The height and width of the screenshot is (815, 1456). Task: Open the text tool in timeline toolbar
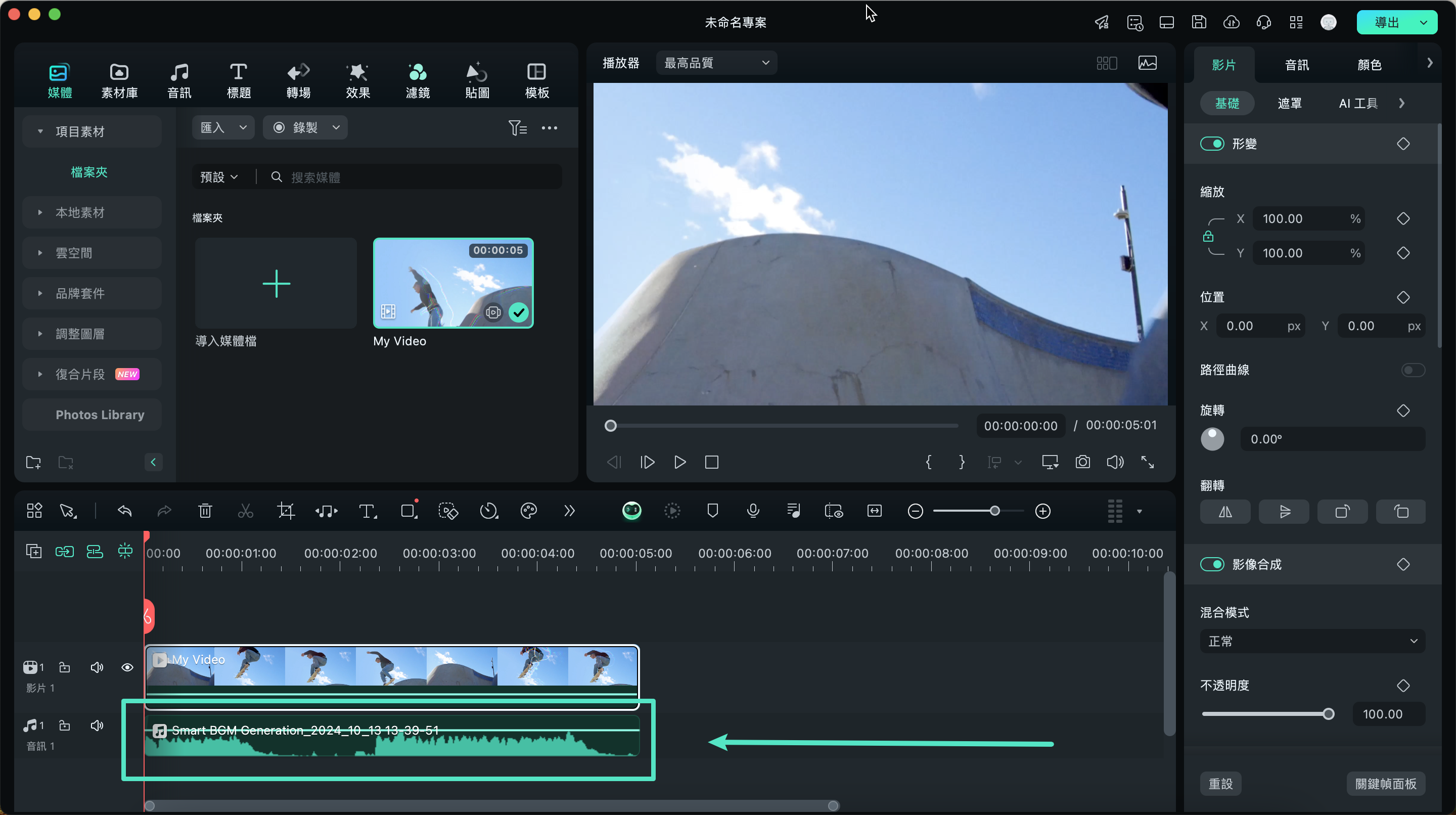click(x=368, y=511)
